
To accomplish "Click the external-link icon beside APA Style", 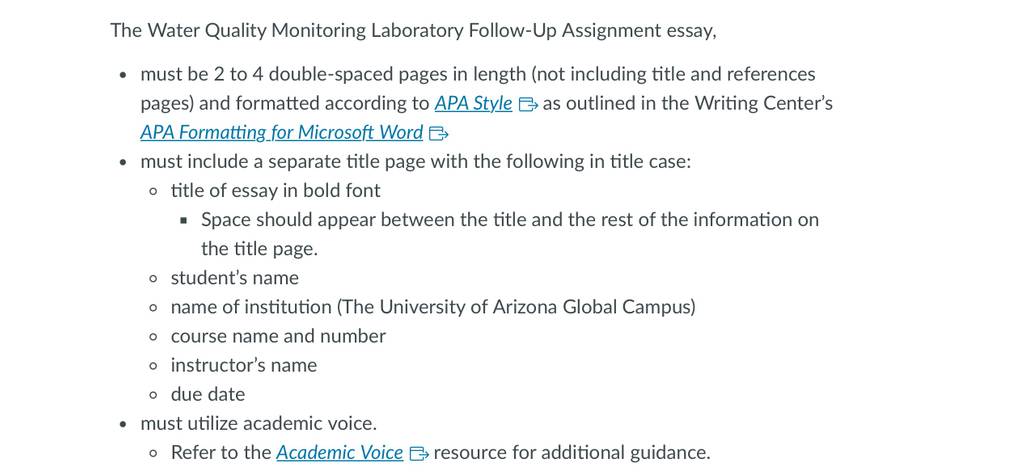I will tap(528, 105).
